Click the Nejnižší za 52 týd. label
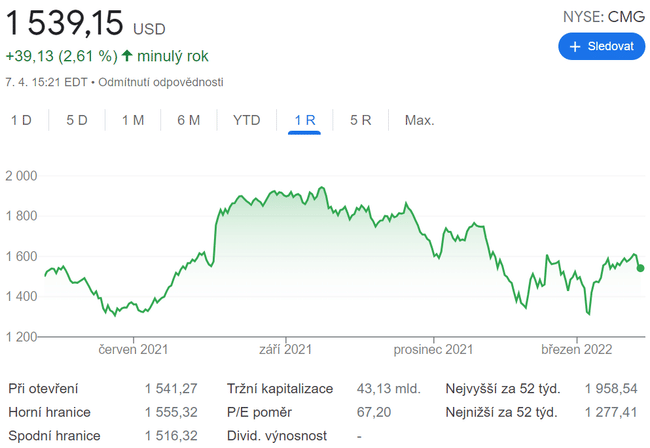650x448 pixels. (x=500, y=412)
